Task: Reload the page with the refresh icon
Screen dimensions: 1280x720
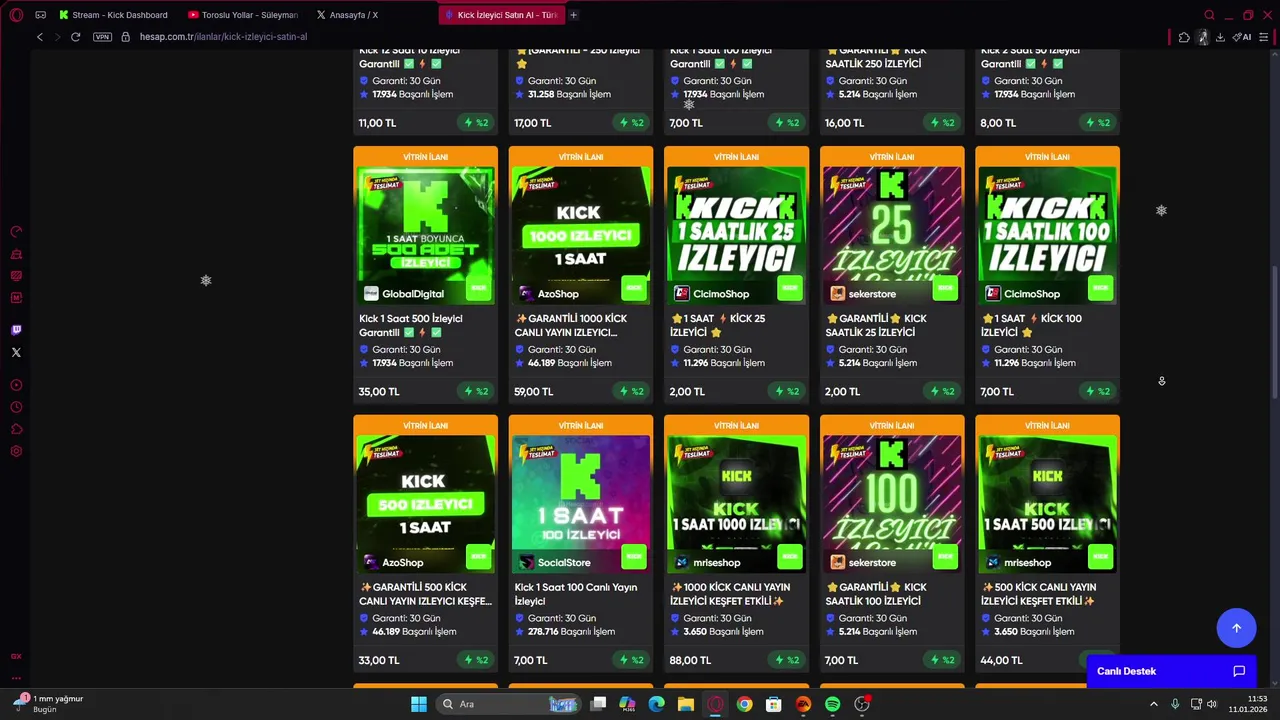Action: coord(75,37)
